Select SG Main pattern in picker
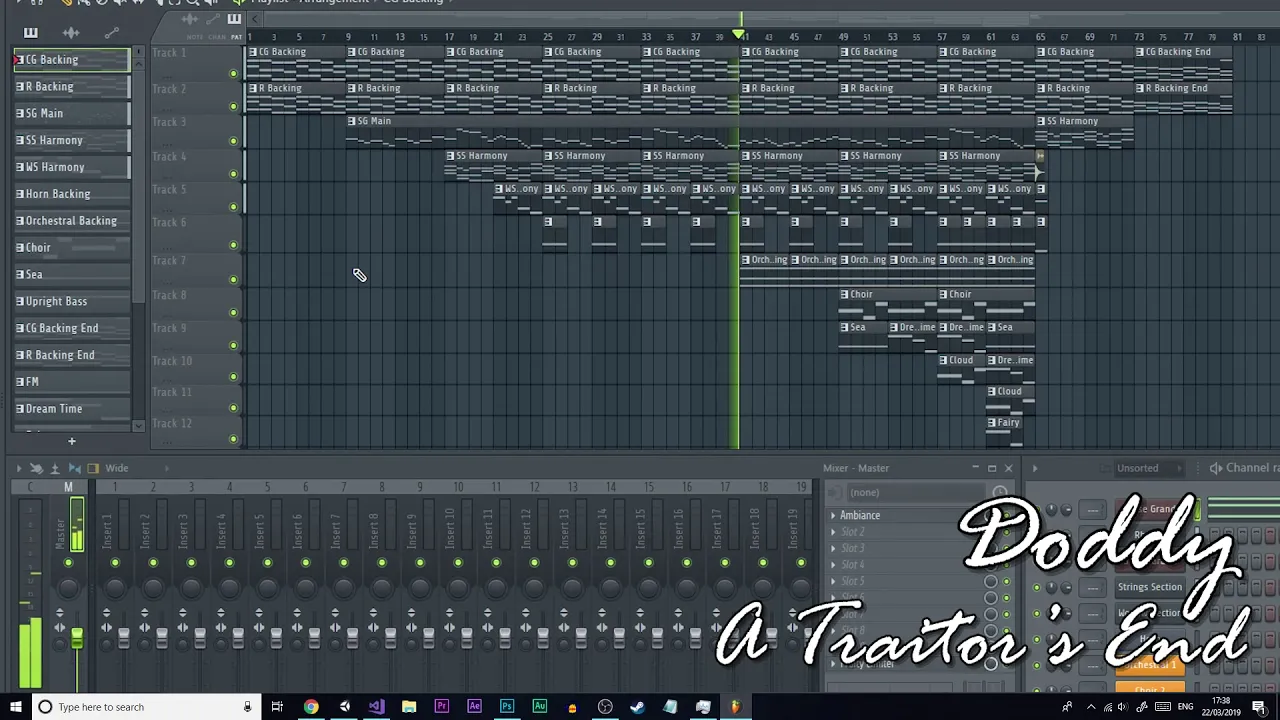The image size is (1280, 720). 72,114
